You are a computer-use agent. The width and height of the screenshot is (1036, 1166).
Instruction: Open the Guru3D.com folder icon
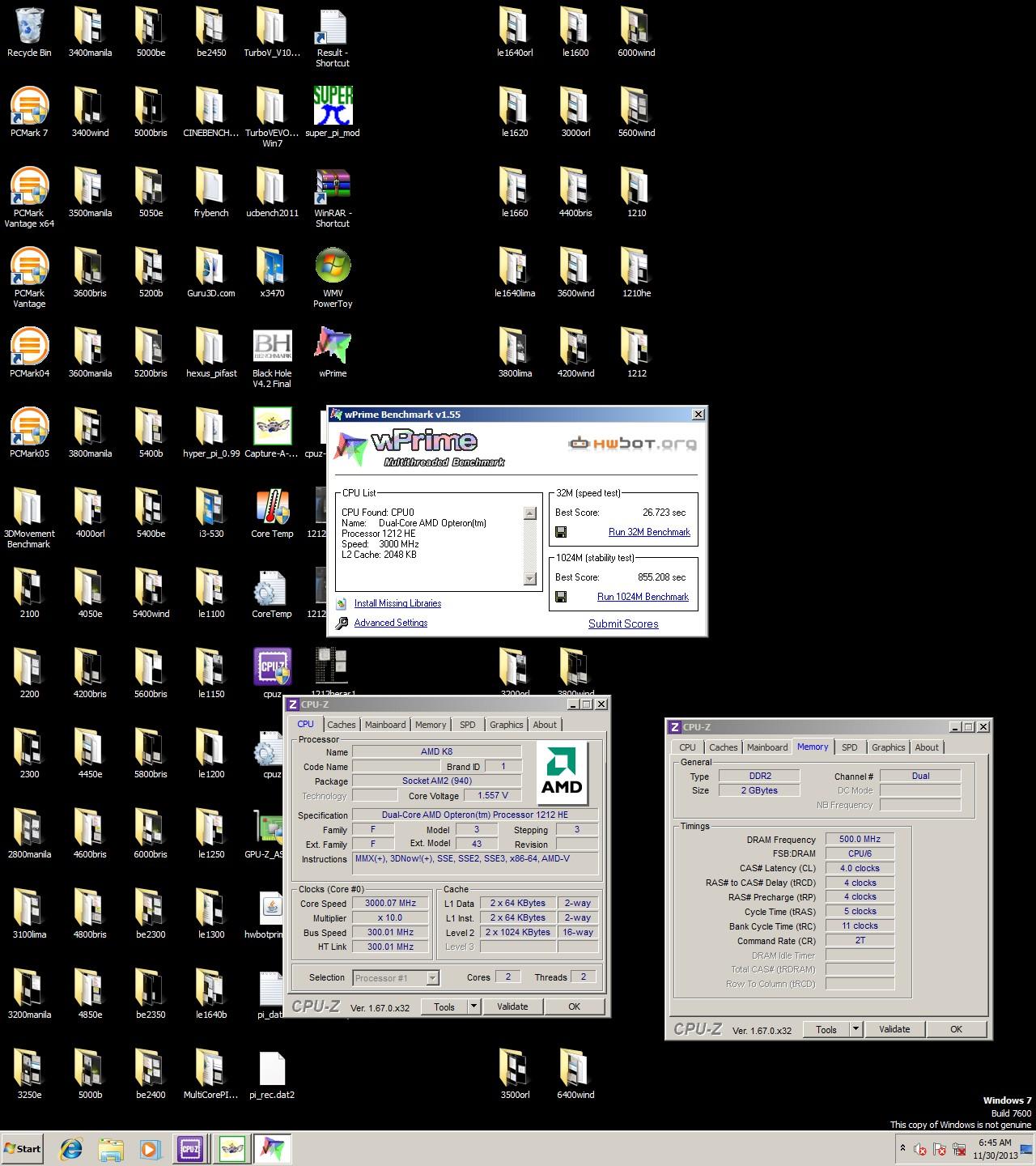click(x=211, y=273)
